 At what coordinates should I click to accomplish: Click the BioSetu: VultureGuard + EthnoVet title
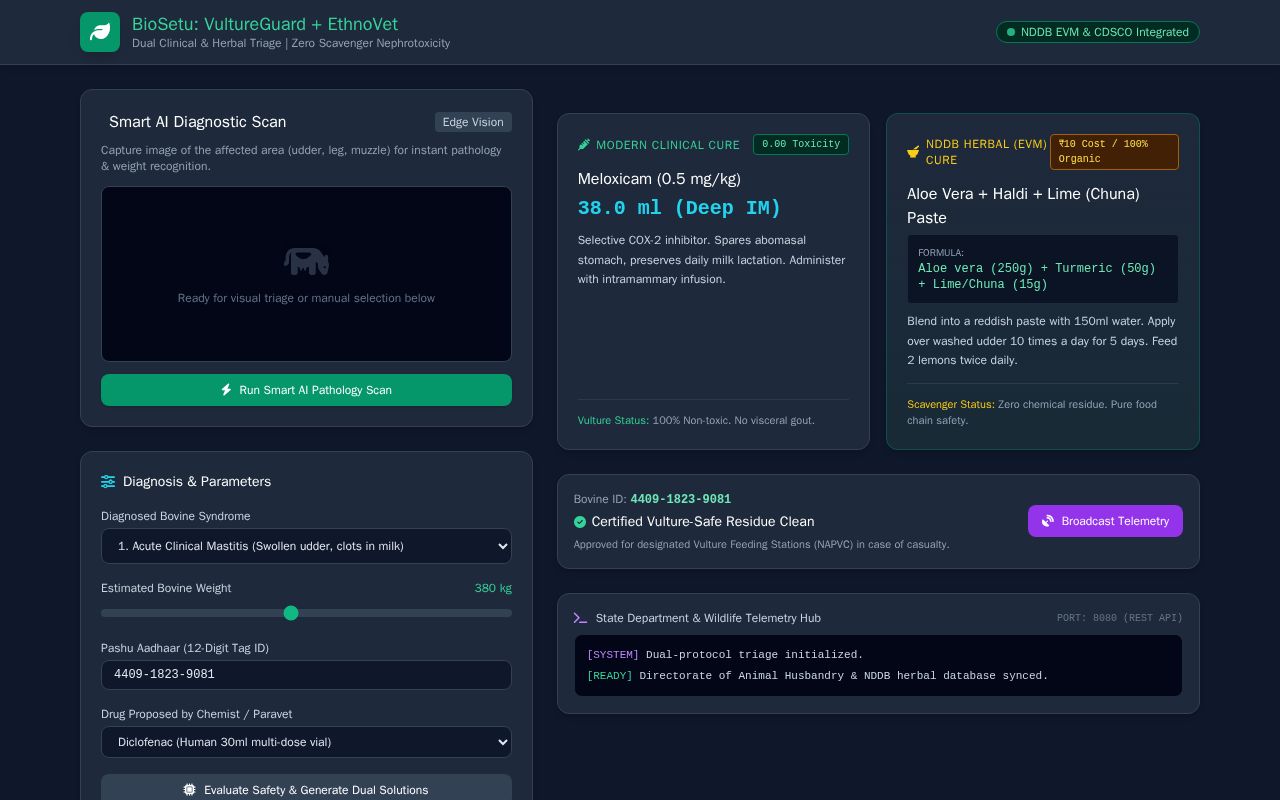(265, 24)
